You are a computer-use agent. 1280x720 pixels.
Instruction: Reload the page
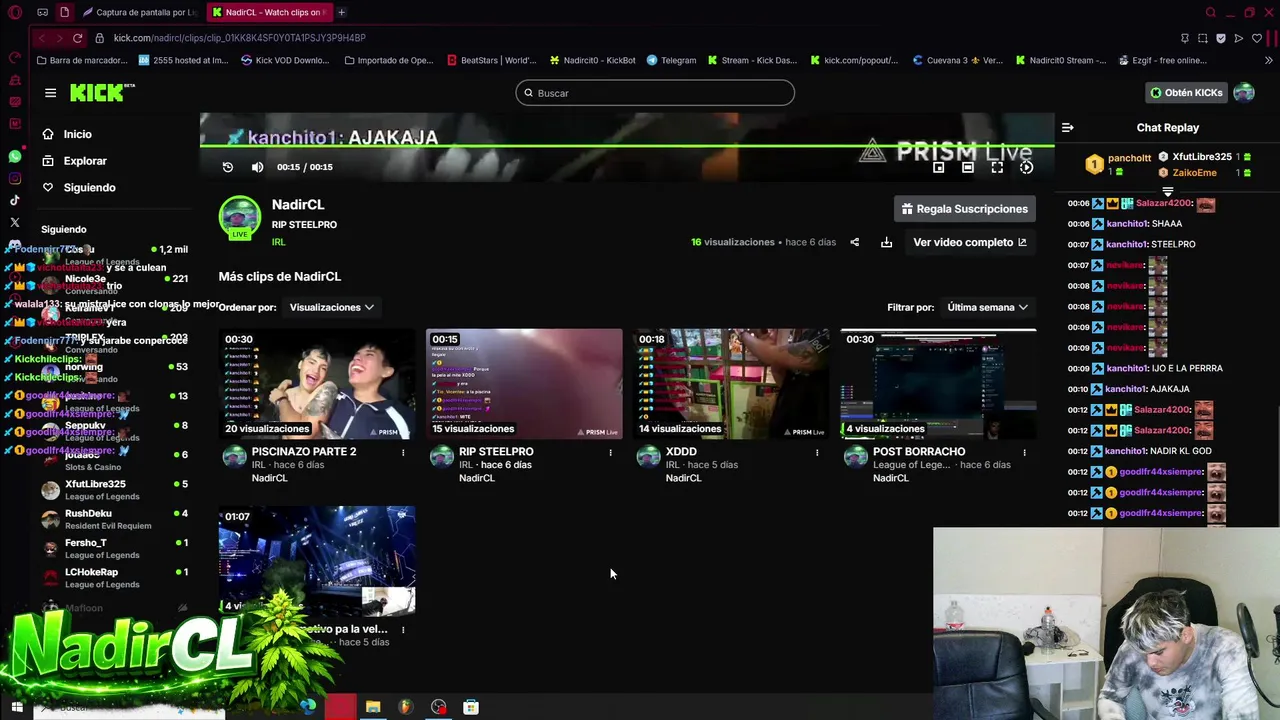(77, 38)
